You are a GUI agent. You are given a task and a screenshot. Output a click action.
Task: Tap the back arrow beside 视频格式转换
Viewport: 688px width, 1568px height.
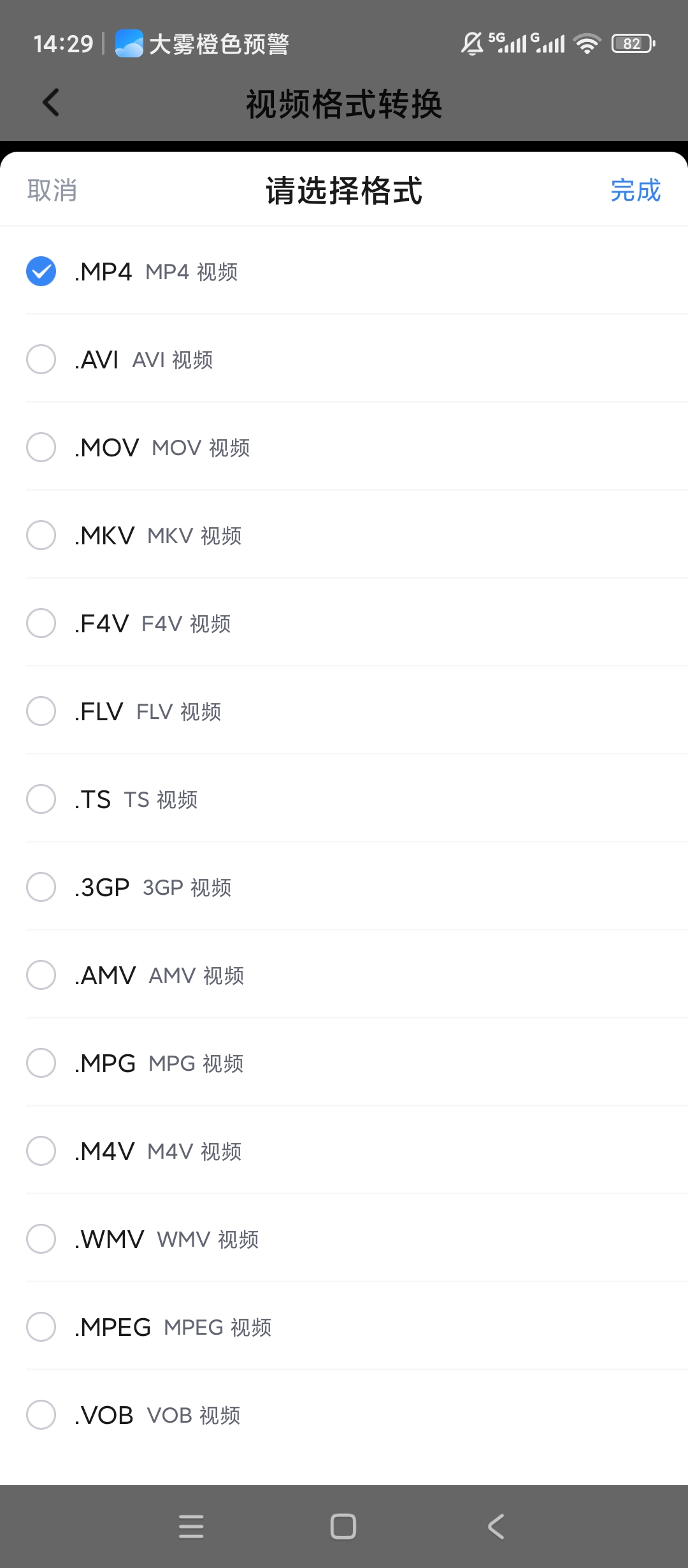pyautogui.click(x=51, y=103)
